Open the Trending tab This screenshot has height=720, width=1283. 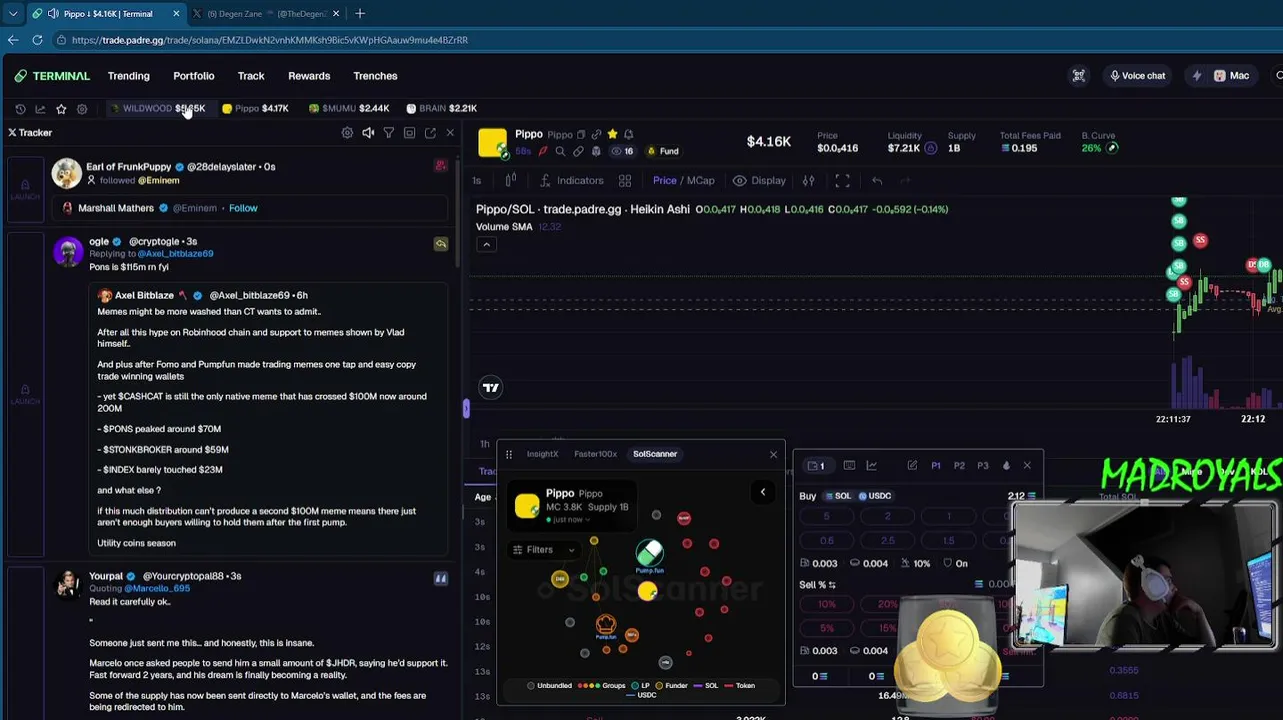(129, 76)
